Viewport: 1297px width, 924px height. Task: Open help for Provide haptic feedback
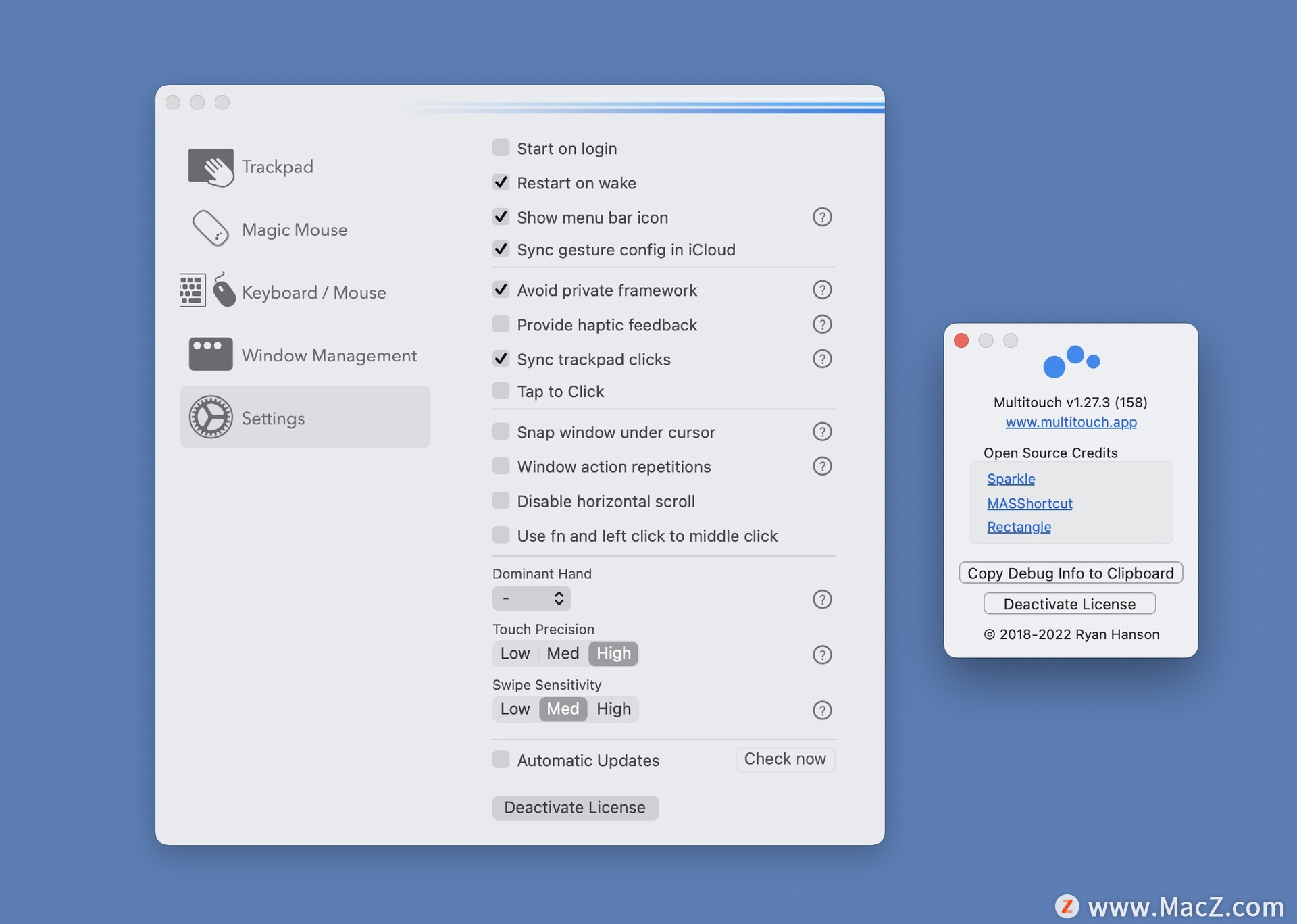coord(821,324)
